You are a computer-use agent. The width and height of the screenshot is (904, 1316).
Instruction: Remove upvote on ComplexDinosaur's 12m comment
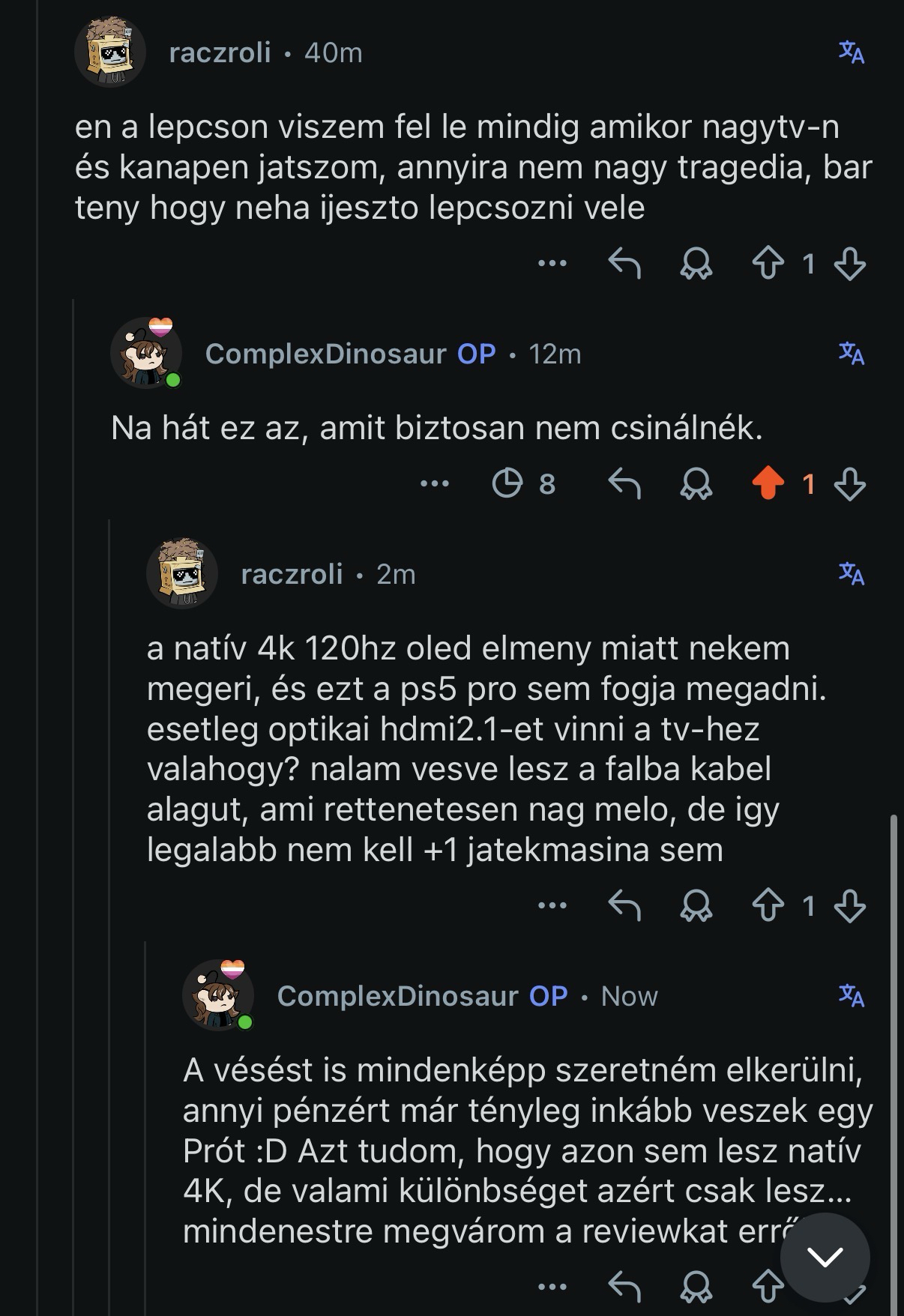[768, 484]
